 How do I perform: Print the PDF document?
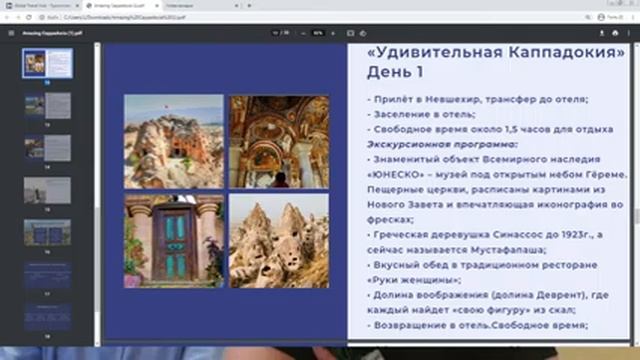[x=615, y=33]
